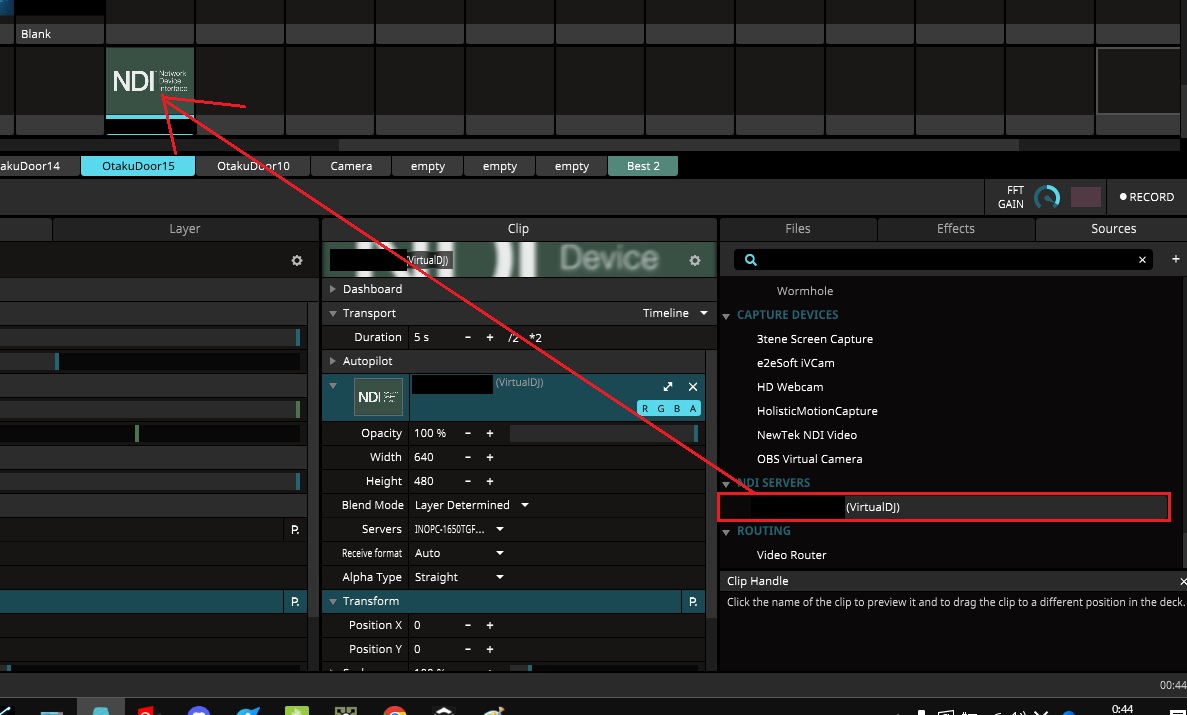Click the Sources search magnifier icon
The image size is (1187, 715).
[x=750, y=260]
